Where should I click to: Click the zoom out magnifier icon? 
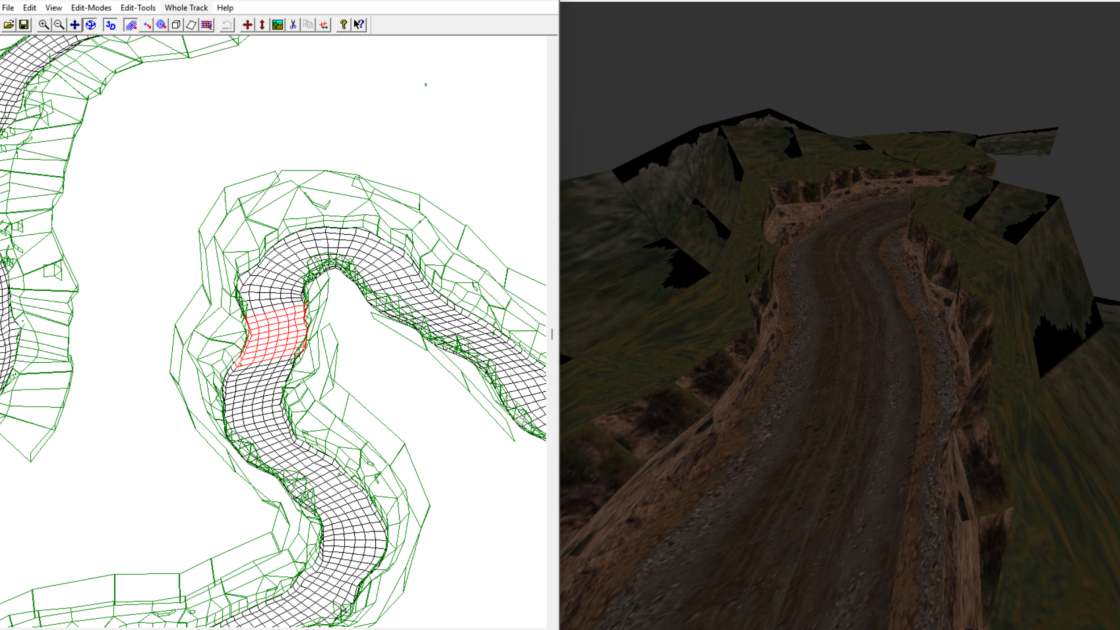pos(59,25)
